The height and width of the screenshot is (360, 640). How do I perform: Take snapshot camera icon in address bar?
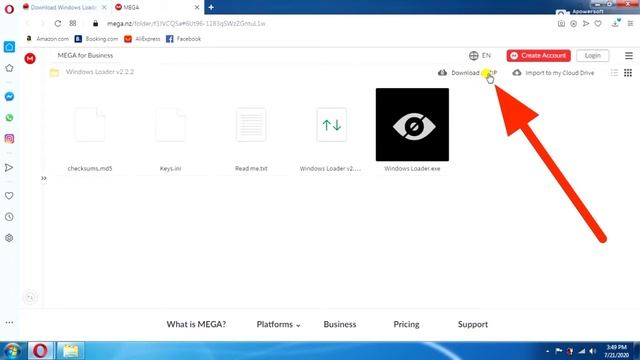pyautogui.click(x=561, y=24)
